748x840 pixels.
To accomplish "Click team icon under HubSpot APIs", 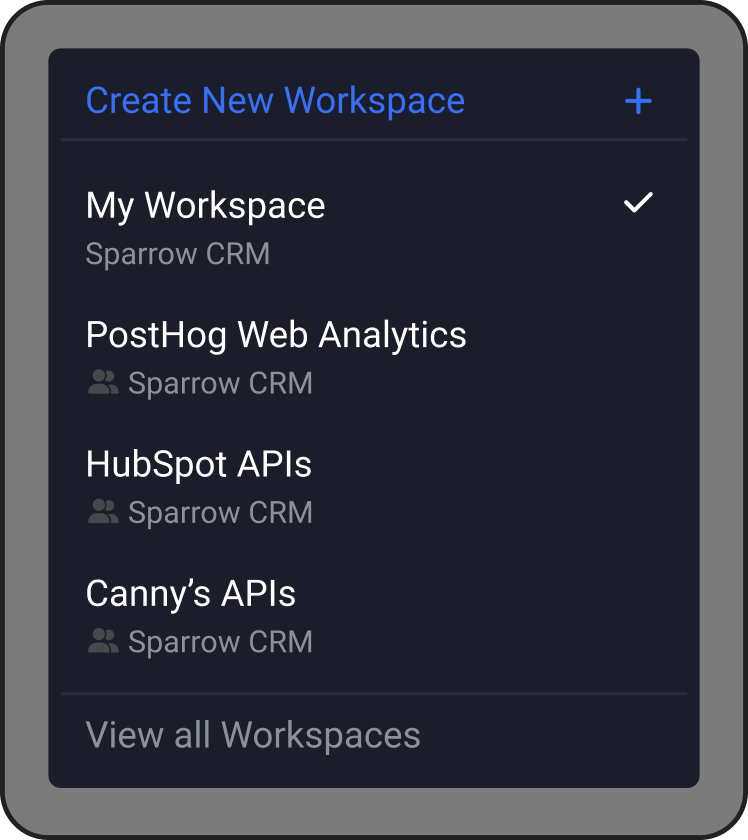I will tap(103, 512).
